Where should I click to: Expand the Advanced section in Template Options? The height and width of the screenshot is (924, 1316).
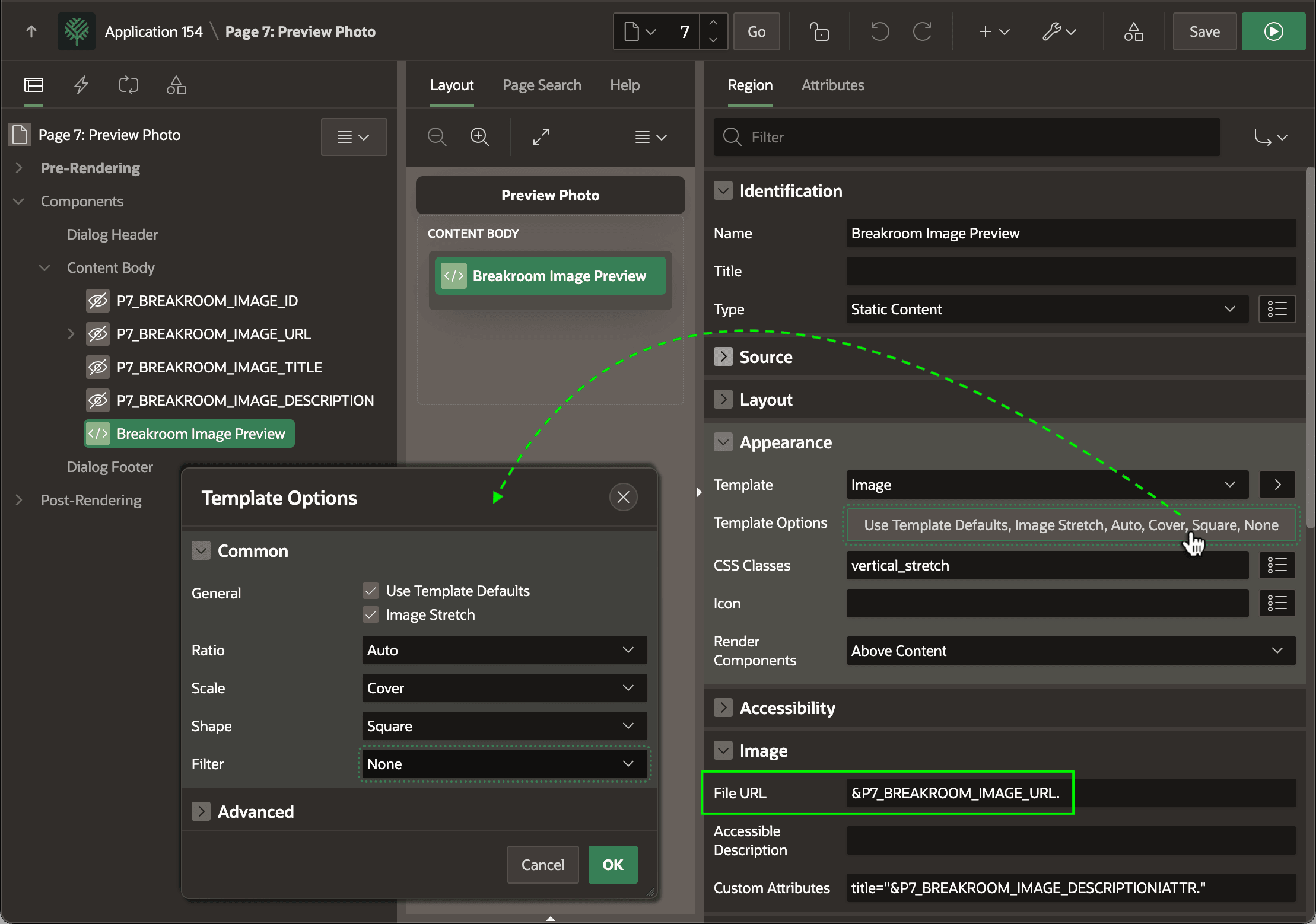pyautogui.click(x=201, y=811)
